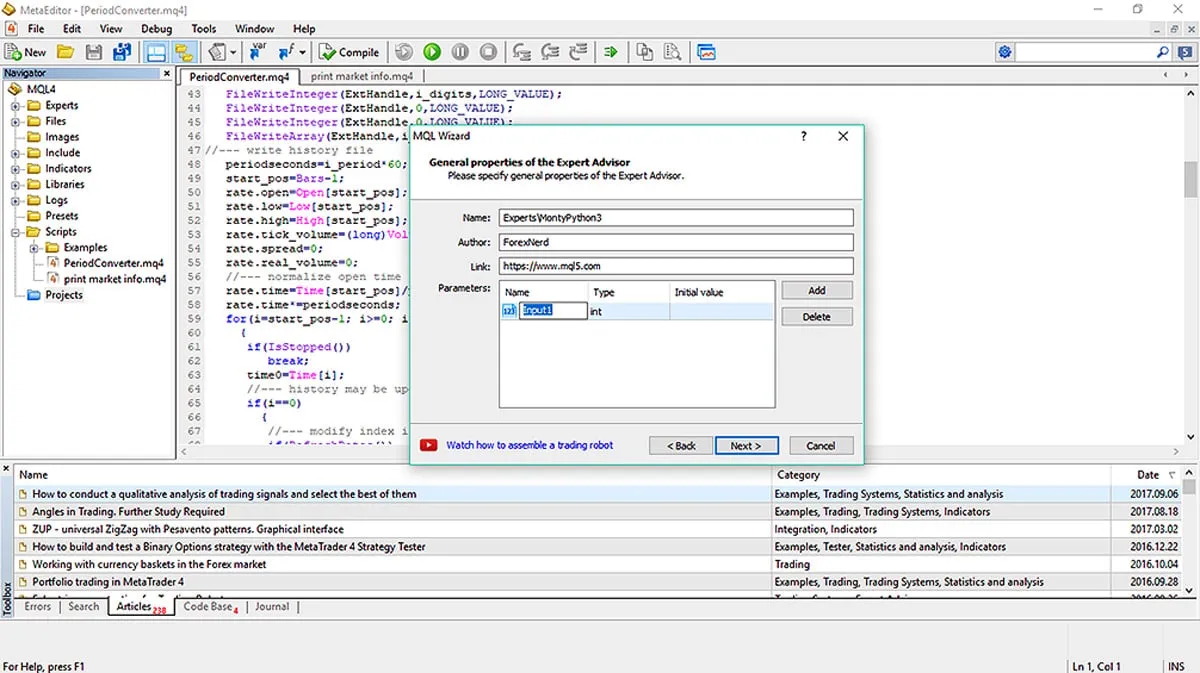
Task: Click the copy documents toolbar icon
Action: coord(645,52)
